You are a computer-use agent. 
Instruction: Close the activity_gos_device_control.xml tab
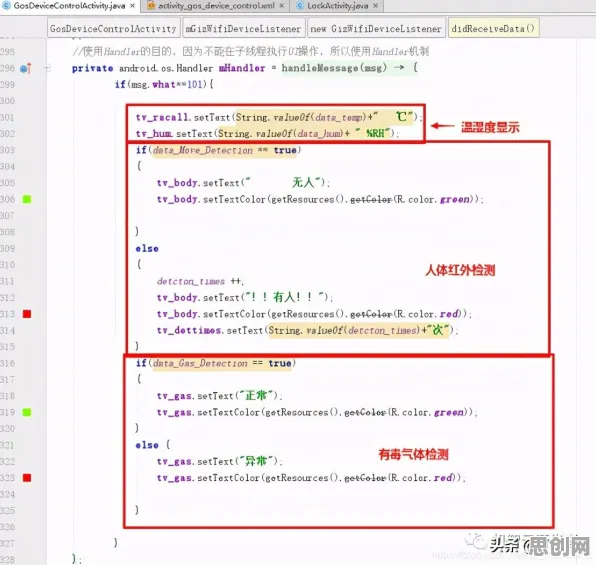pyautogui.click(x=282, y=6)
